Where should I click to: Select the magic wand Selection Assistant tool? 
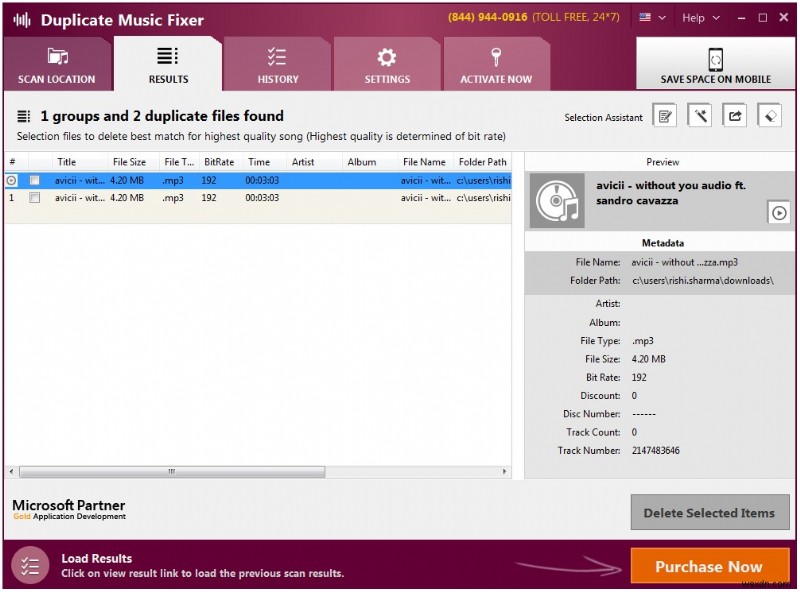[699, 115]
